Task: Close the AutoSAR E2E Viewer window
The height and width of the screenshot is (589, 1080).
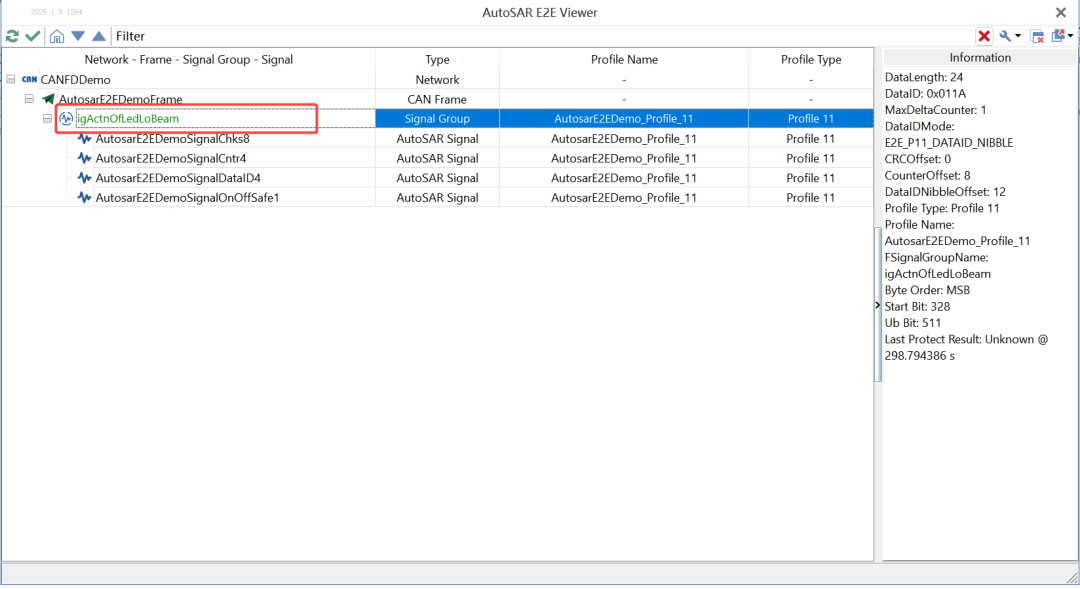Action: (x=1061, y=12)
